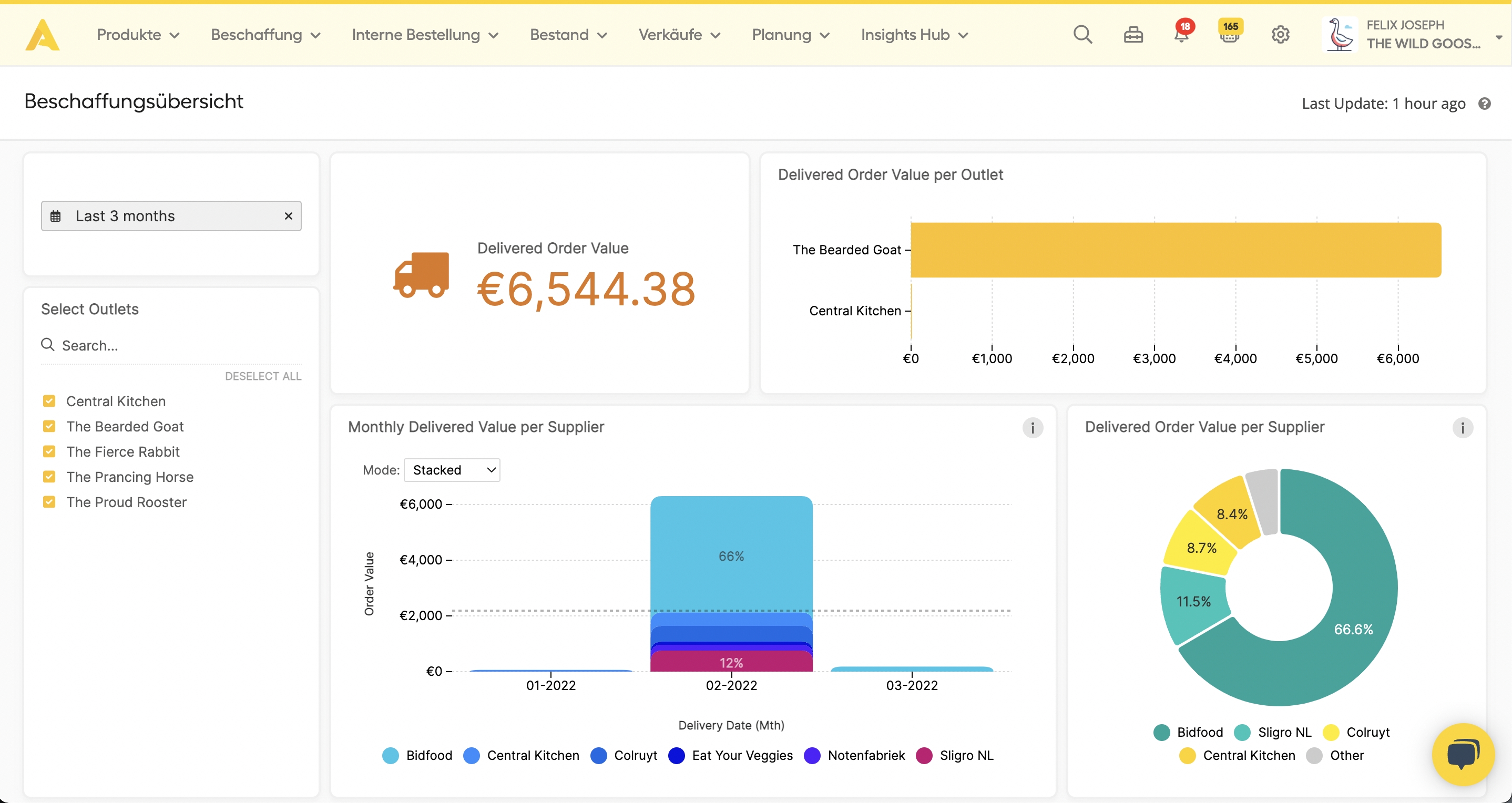Expand the Felix Joseph account menu
The width and height of the screenshot is (1512, 803).
[1498, 36]
